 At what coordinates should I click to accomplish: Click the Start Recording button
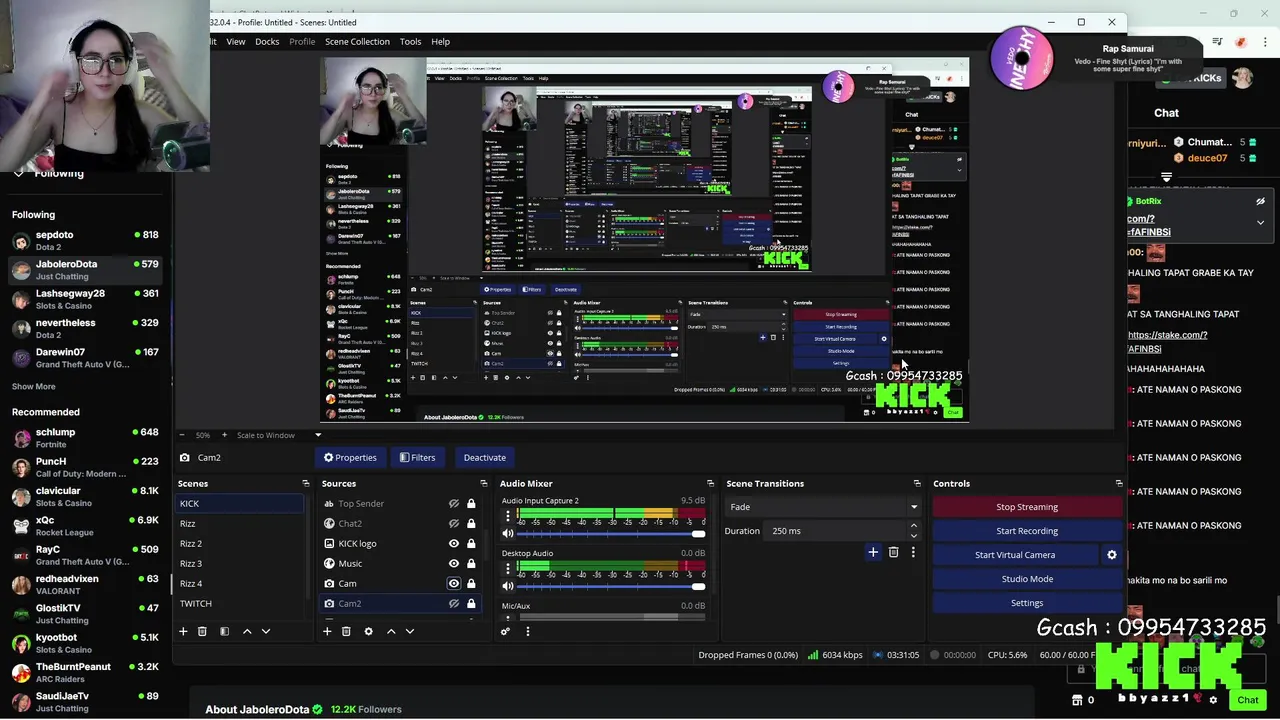pos(1027,531)
